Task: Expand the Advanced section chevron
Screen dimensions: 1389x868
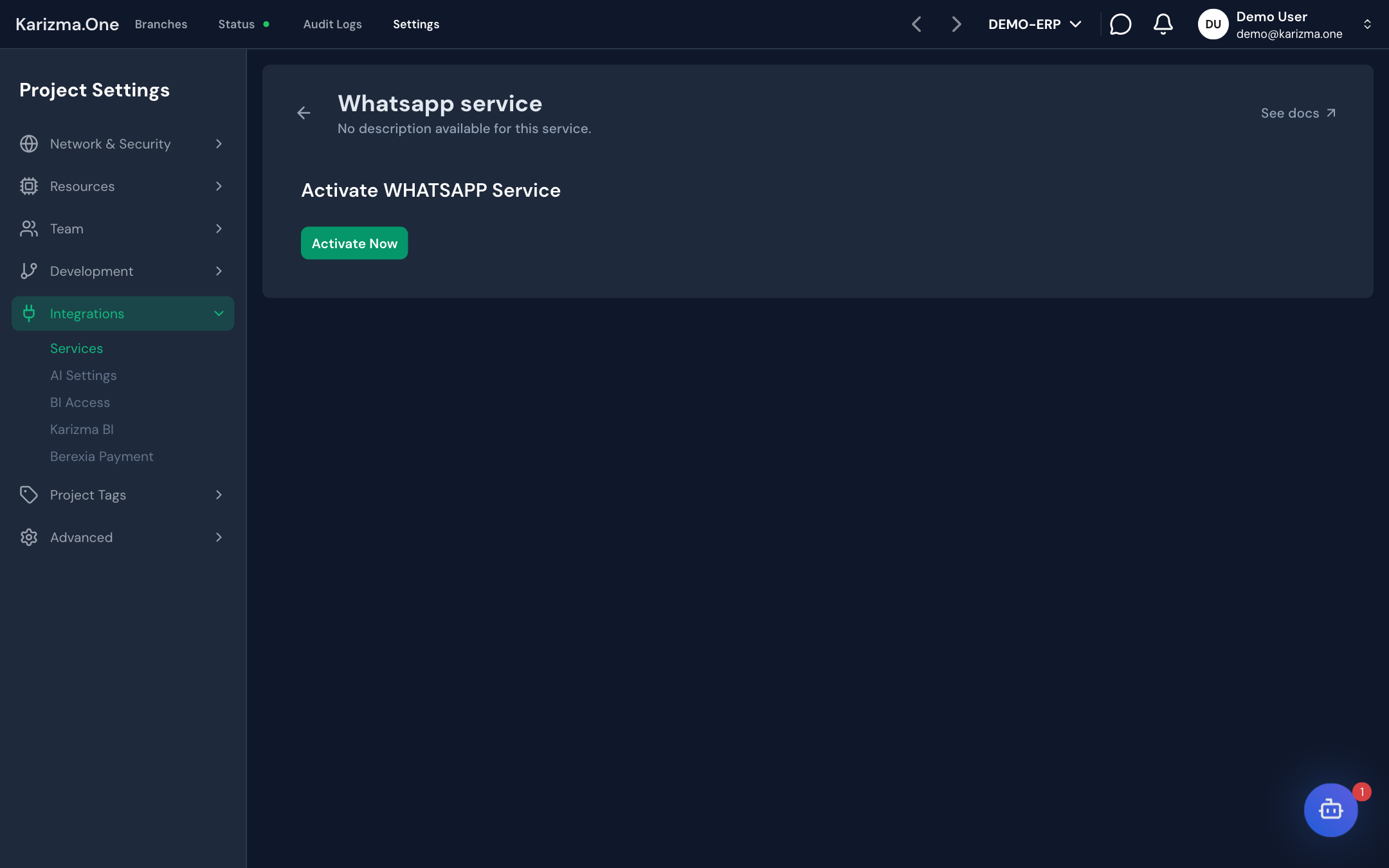Action: 219,538
